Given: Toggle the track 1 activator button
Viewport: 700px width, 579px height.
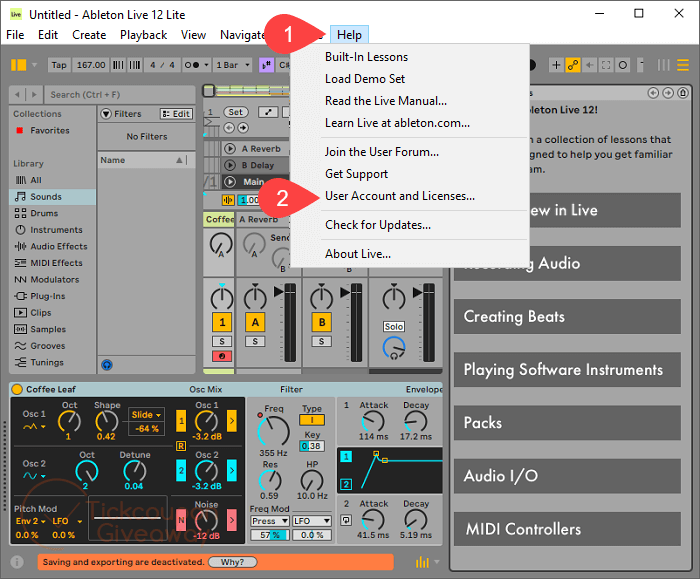Looking at the screenshot, I should 222,322.
